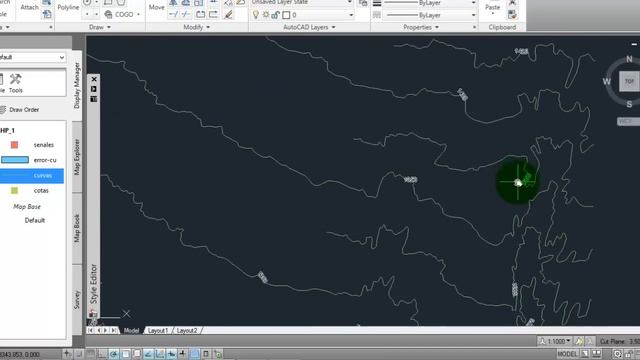
Task: Click layer 0 color swatch square
Action: [286, 15]
